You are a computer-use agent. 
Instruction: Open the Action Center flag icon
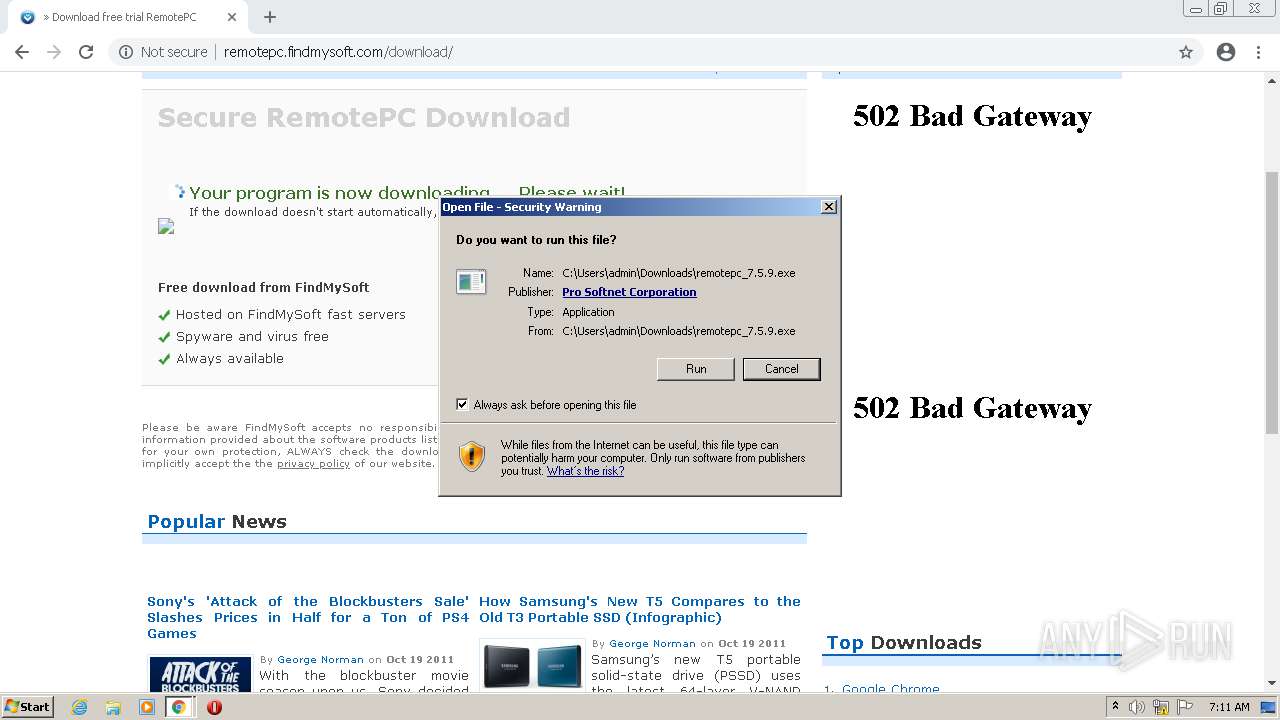1184,707
